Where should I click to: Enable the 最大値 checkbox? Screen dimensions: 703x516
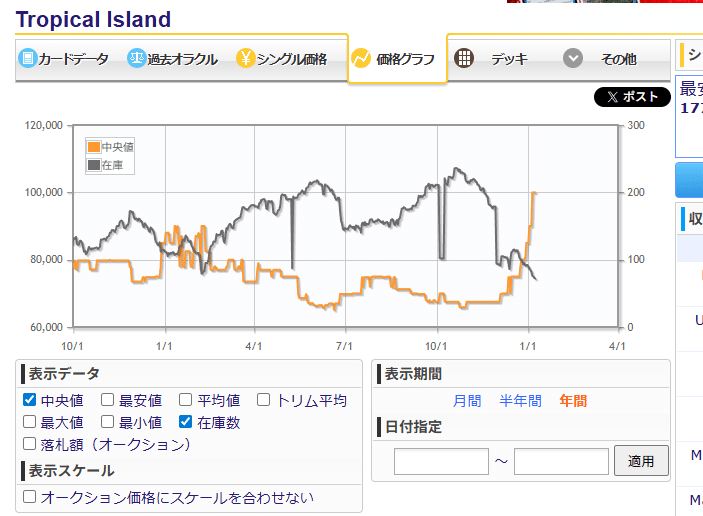pyautogui.click(x=30, y=421)
